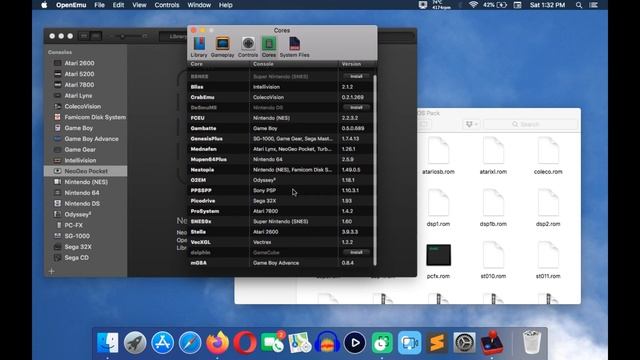Select NeoGeo Pocket console

click(x=86, y=171)
